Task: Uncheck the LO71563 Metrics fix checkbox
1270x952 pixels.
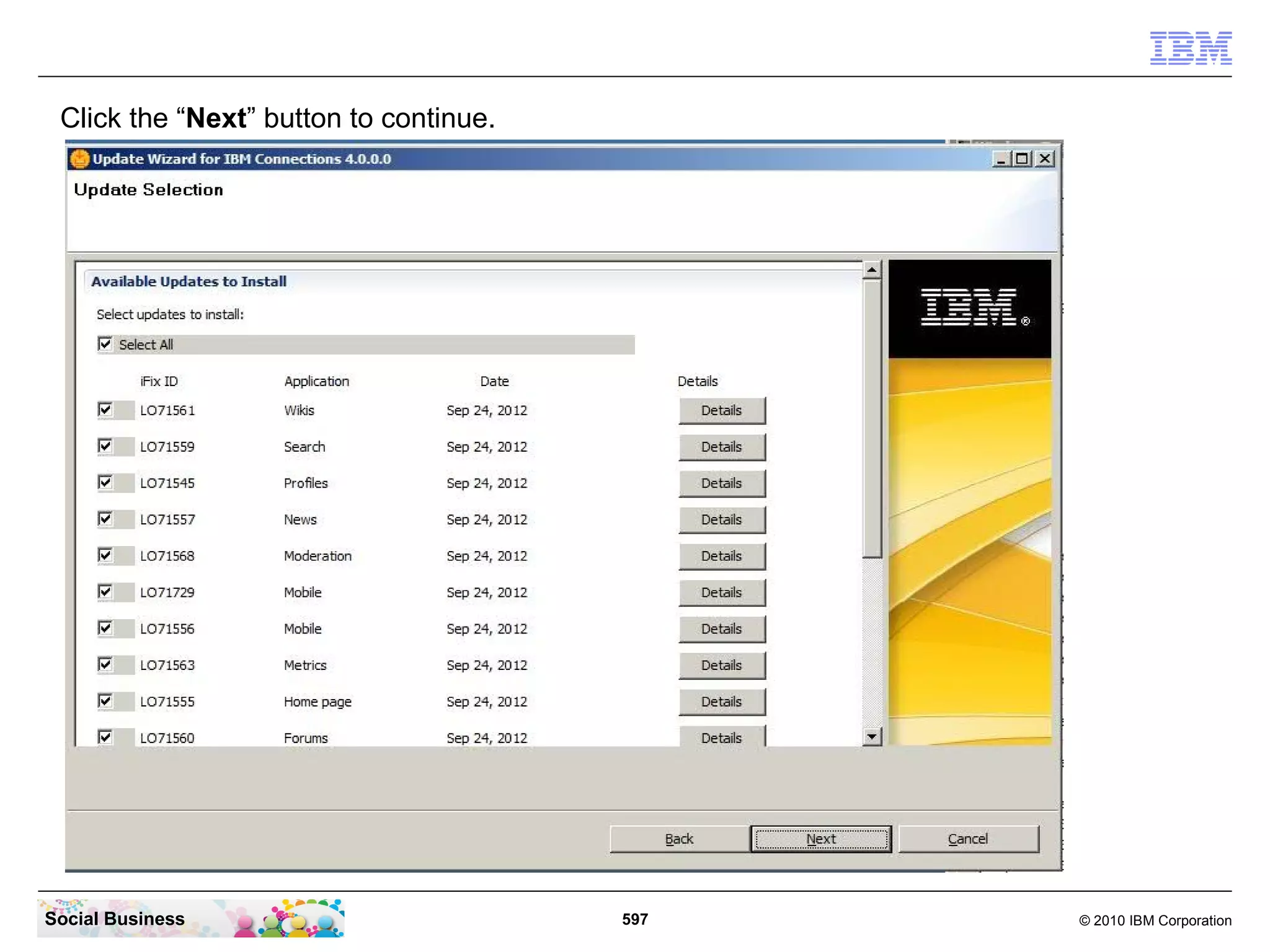Action: click(105, 664)
